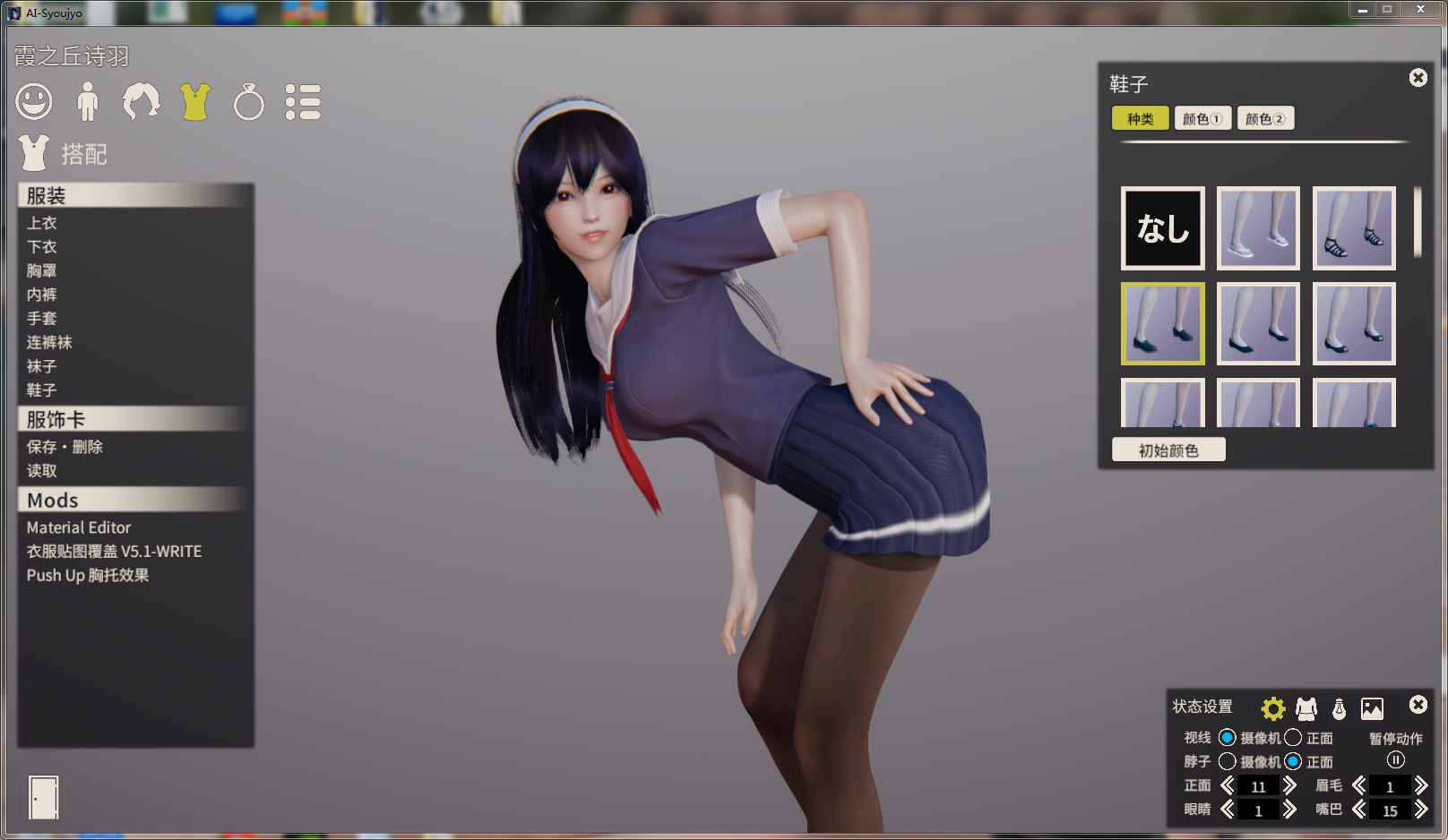1448x840 pixels.
Task: Open the face editing category icon
Action: pyautogui.click(x=34, y=101)
